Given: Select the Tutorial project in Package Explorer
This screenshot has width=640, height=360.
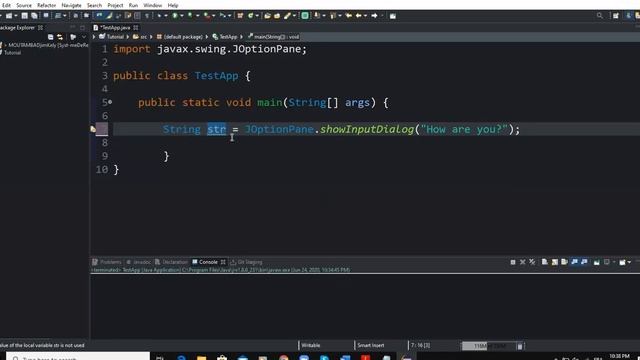Looking at the screenshot, I should pyautogui.click(x=12, y=53).
